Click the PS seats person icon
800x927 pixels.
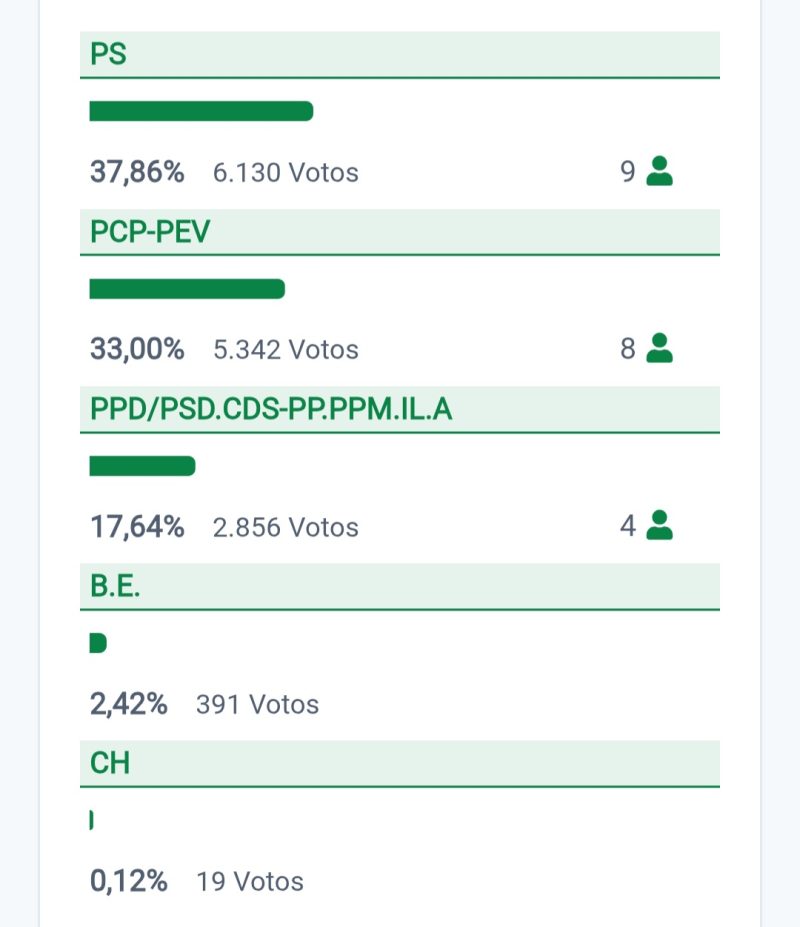[659, 172]
